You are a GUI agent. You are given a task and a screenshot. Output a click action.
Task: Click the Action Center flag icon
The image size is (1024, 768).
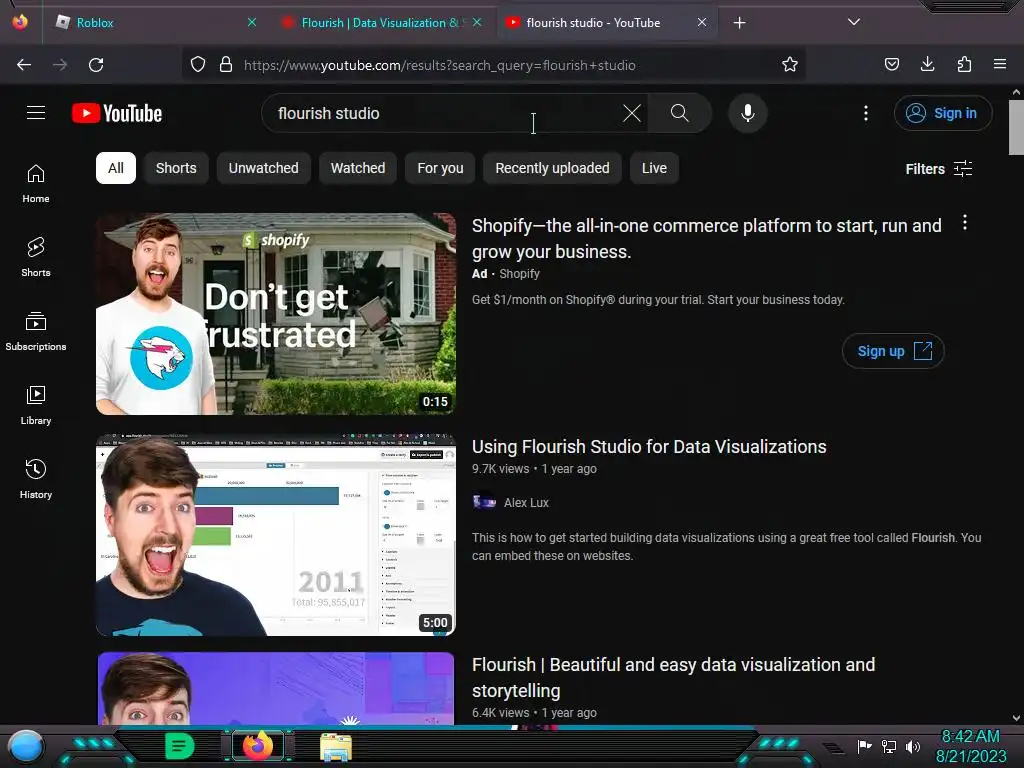pyautogui.click(x=865, y=746)
